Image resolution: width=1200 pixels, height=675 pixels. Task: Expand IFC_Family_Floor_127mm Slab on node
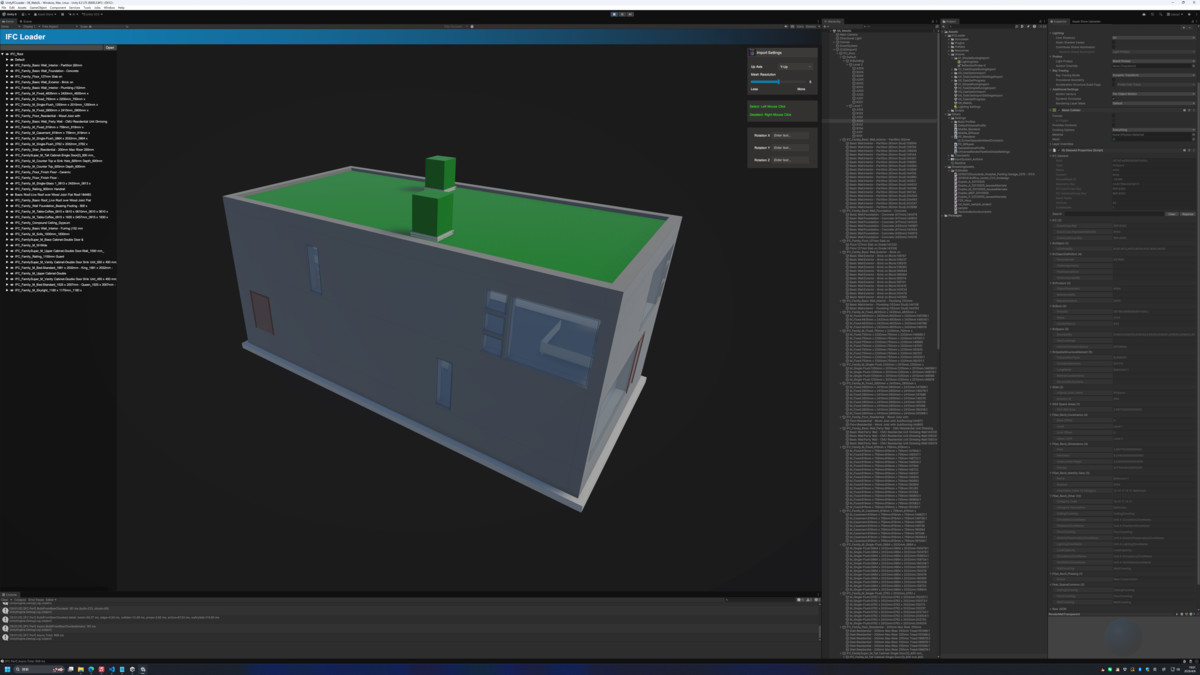pyautogui.click(x=8, y=77)
